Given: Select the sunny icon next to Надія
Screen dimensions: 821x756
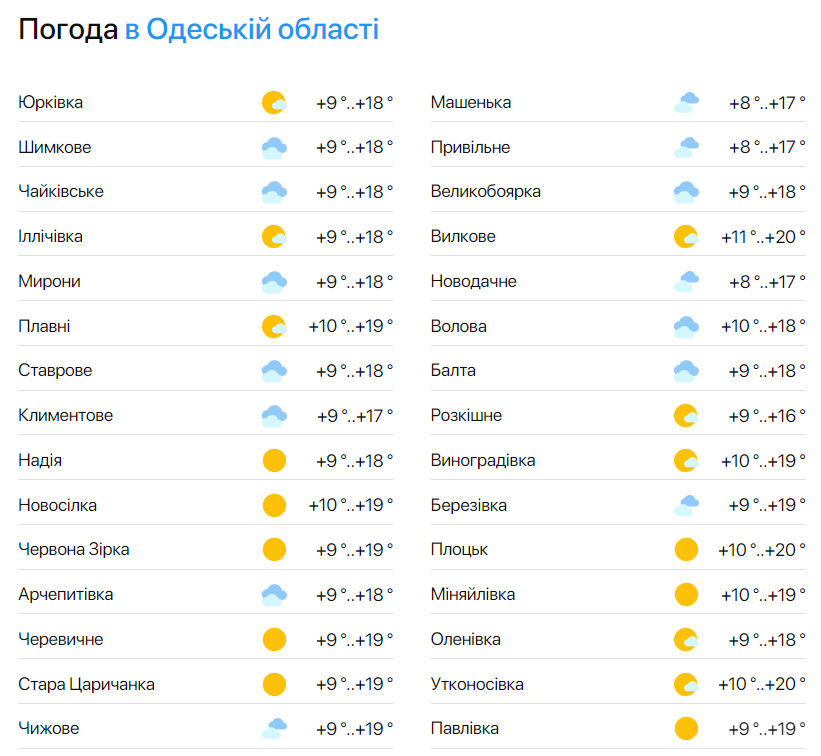Looking at the screenshot, I should coord(272,460).
